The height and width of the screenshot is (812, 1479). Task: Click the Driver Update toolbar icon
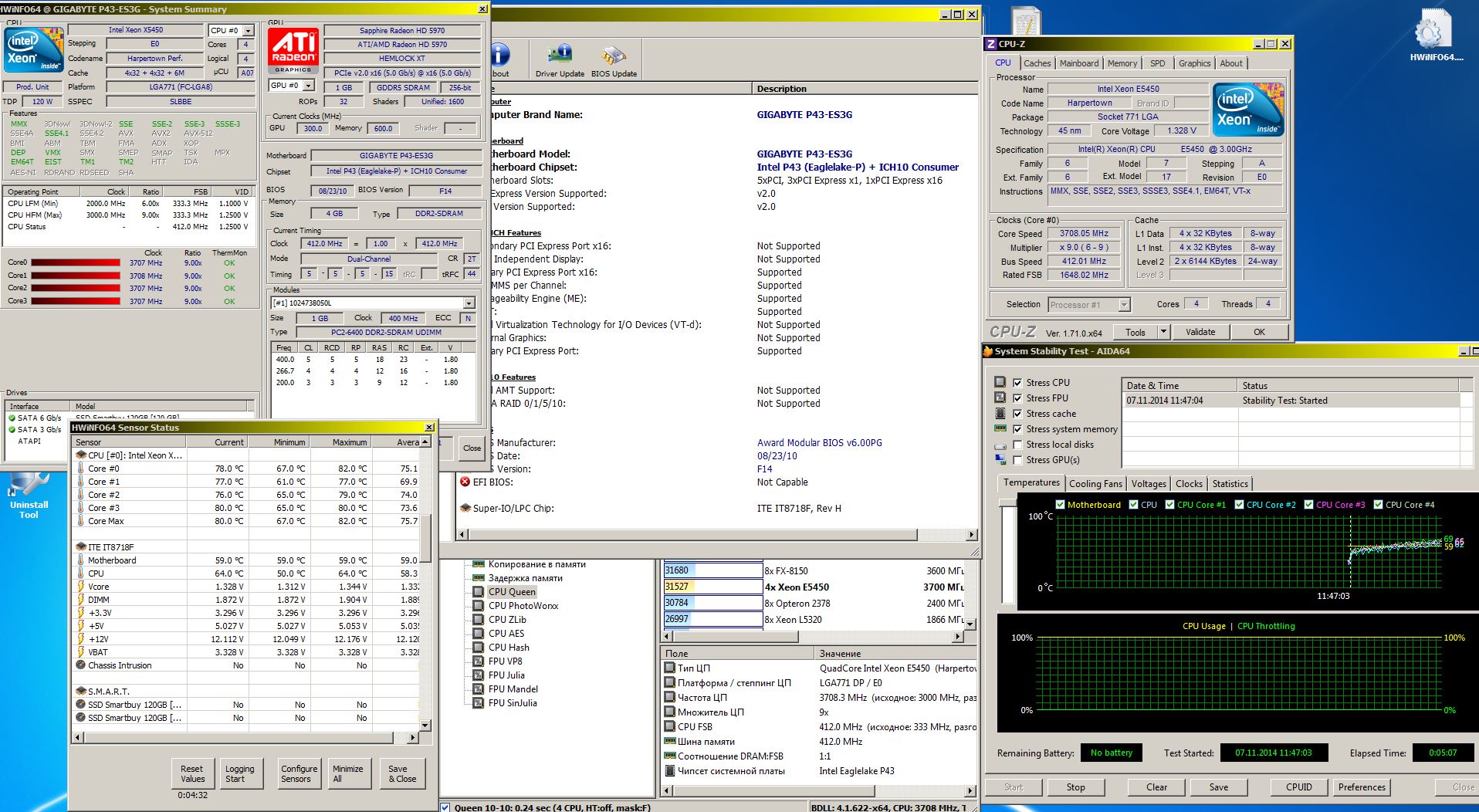tap(560, 56)
